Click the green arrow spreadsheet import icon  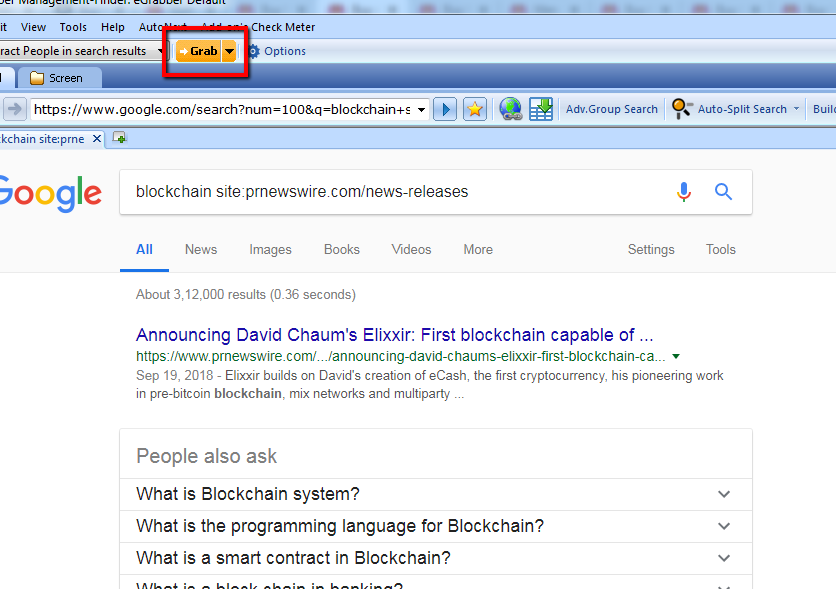(x=541, y=109)
